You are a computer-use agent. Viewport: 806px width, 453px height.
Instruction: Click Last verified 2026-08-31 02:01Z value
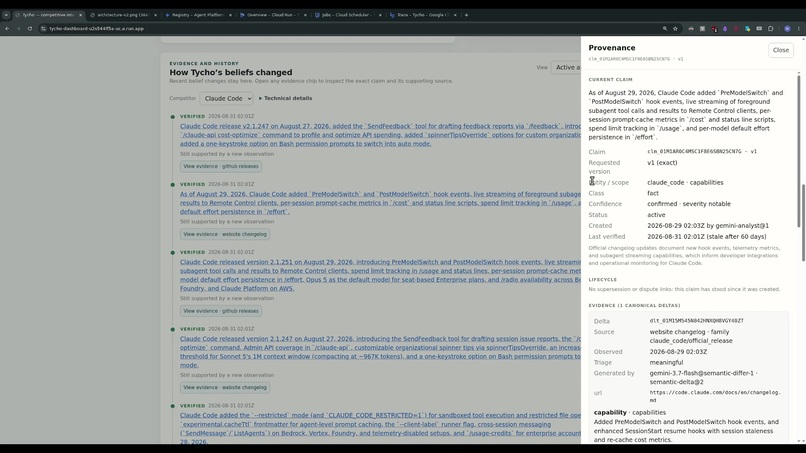coord(707,237)
